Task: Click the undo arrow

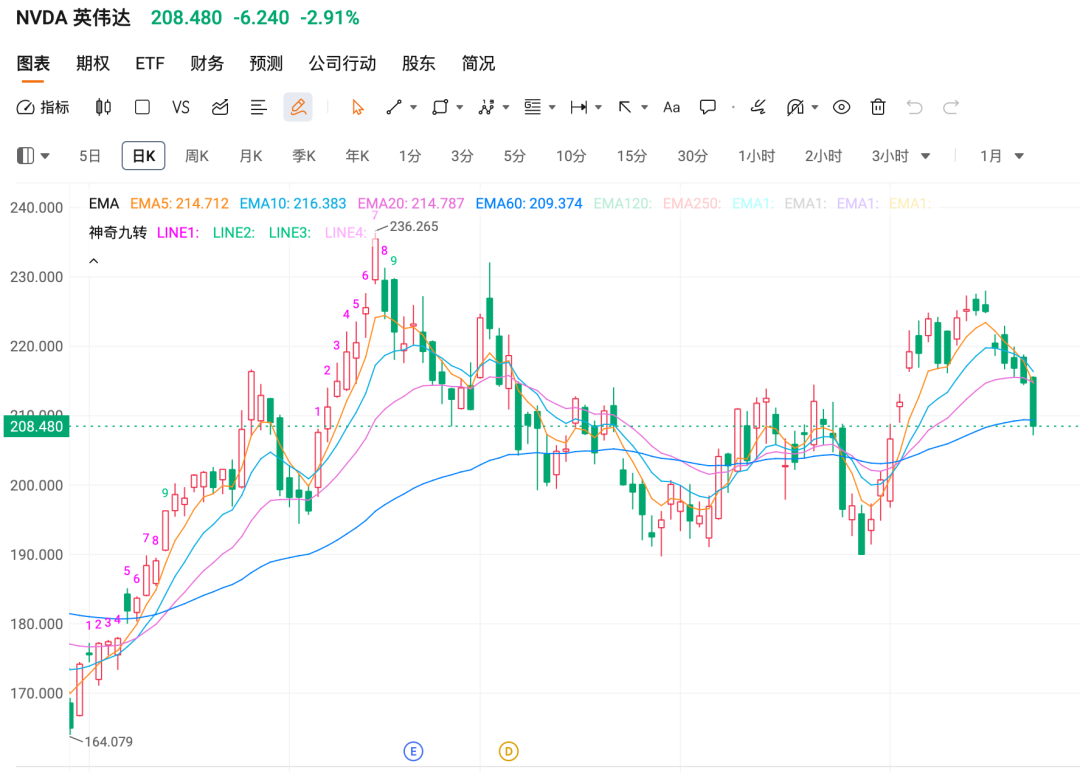Action: click(x=915, y=107)
